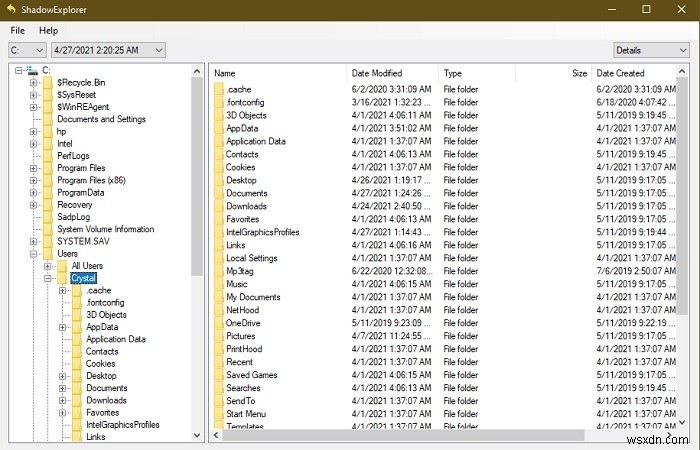The height and width of the screenshot is (450, 700).
Task: Sort by the Date Modified column header
Action: point(392,73)
